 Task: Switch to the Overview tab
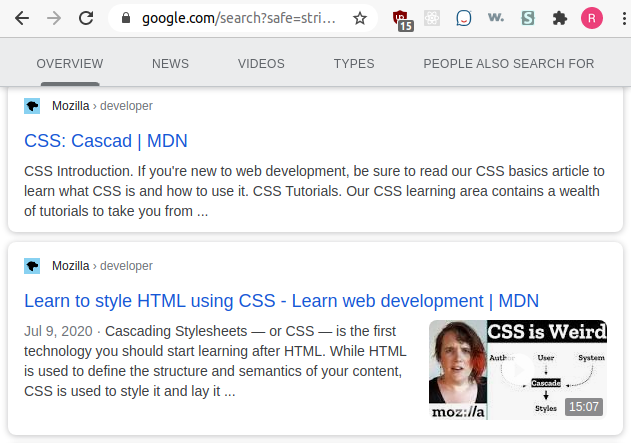[x=70, y=64]
